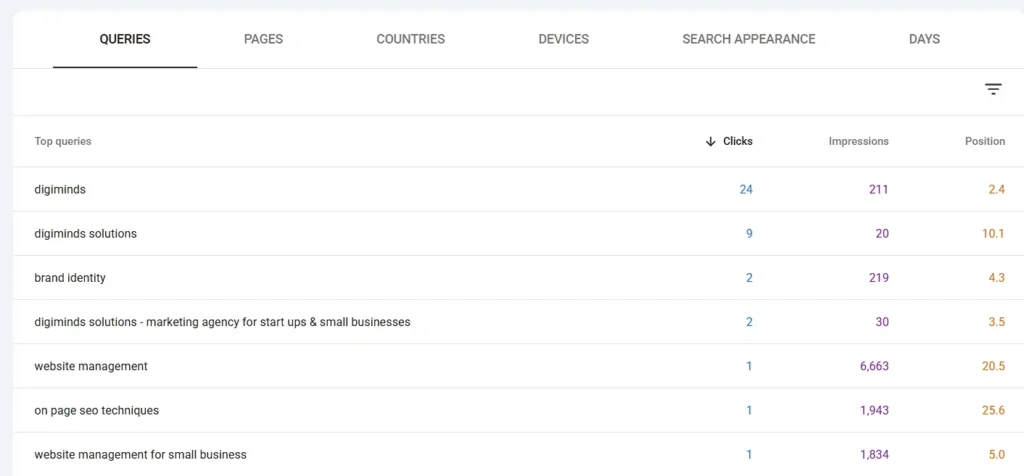Click the 211 impressions value
This screenshot has width=1024, height=476.
[x=878, y=189]
